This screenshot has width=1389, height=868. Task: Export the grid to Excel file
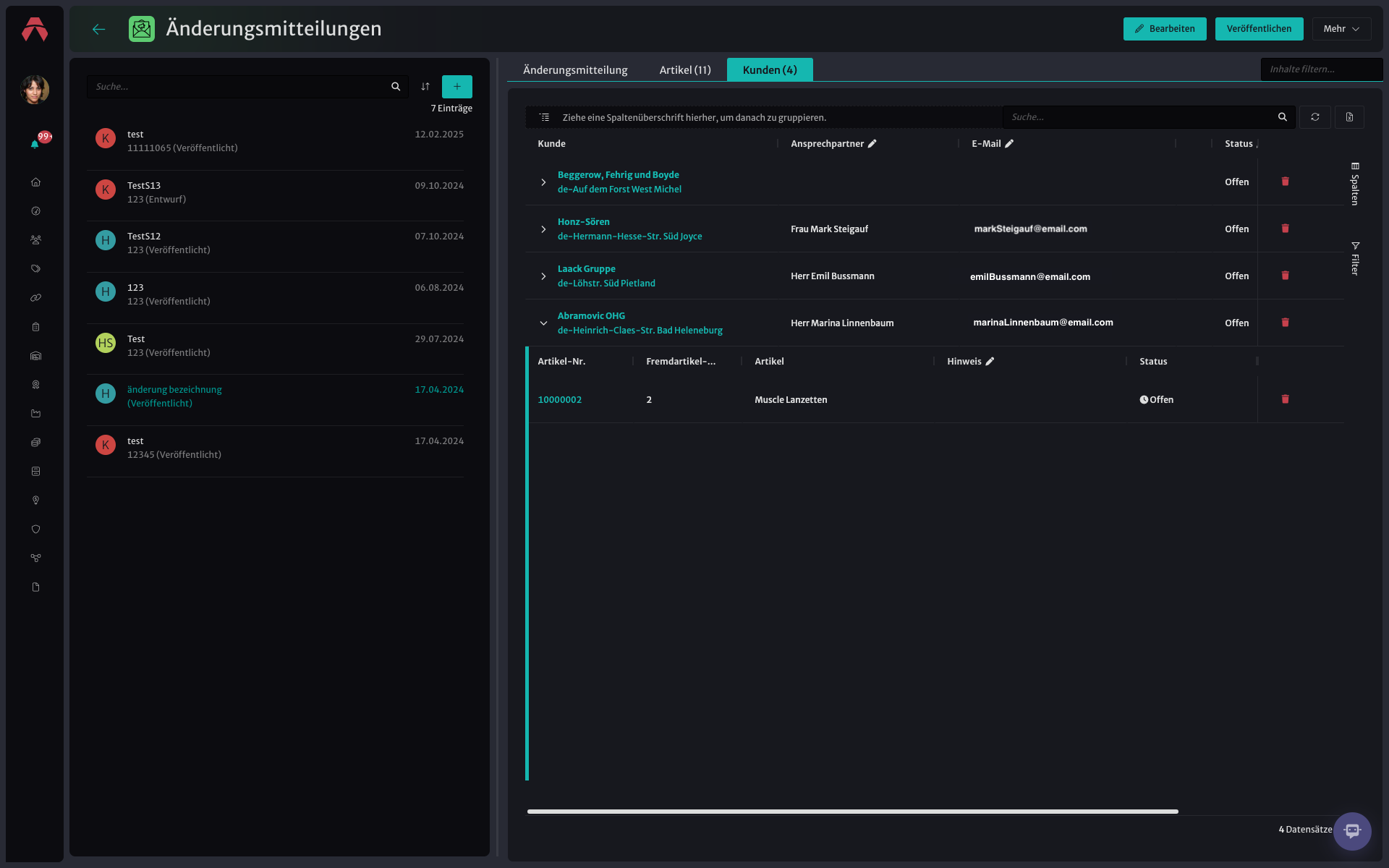click(x=1349, y=117)
